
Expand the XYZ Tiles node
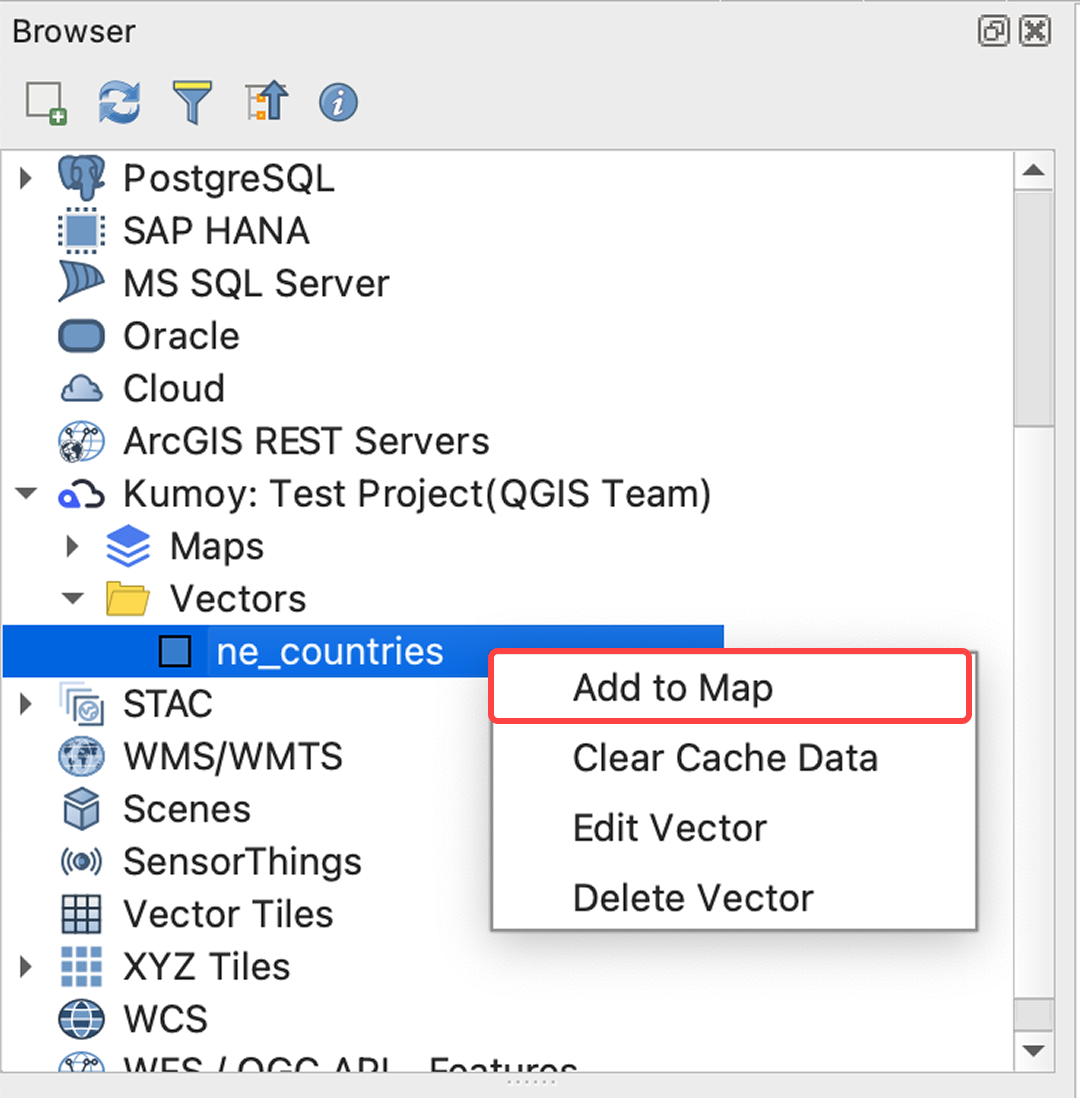click(27, 967)
